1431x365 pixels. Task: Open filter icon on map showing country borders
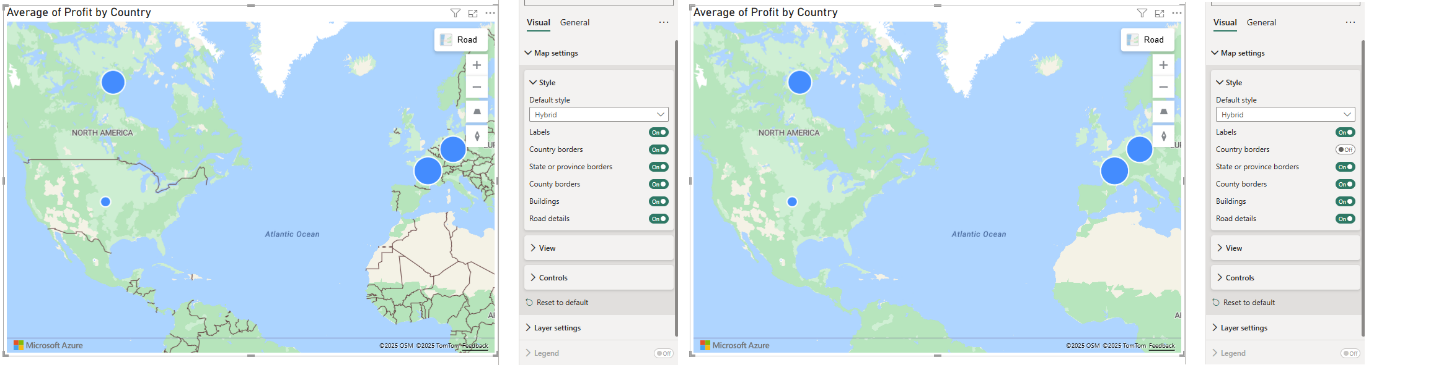coord(455,13)
